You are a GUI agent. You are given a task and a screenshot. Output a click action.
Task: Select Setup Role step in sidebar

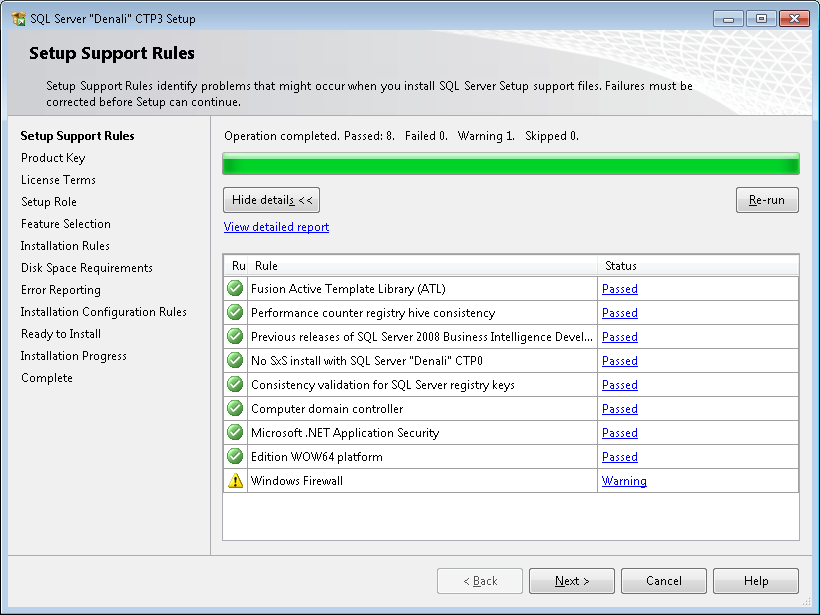(x=49, y=202)
